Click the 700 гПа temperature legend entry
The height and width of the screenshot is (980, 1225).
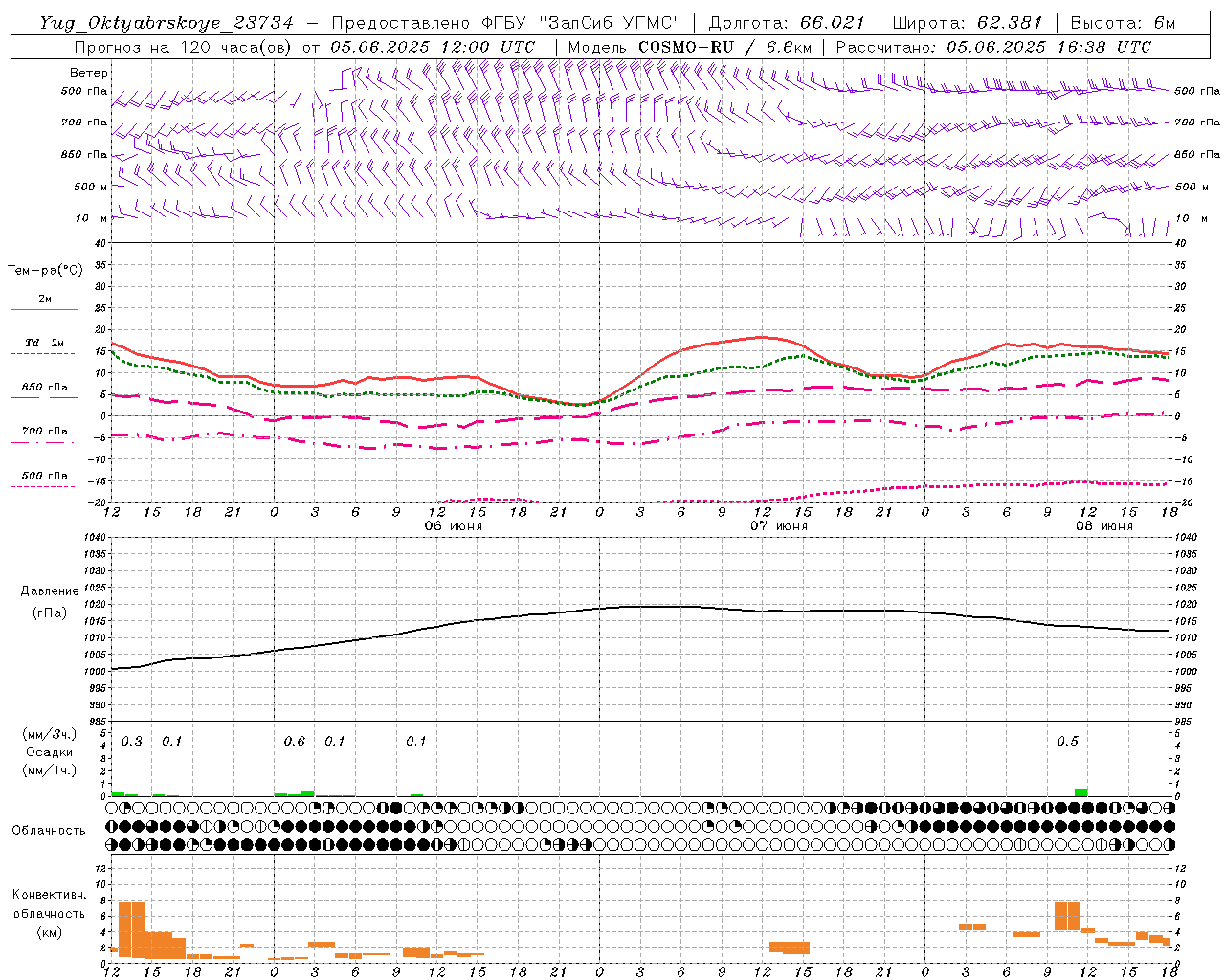coord(44,433)
